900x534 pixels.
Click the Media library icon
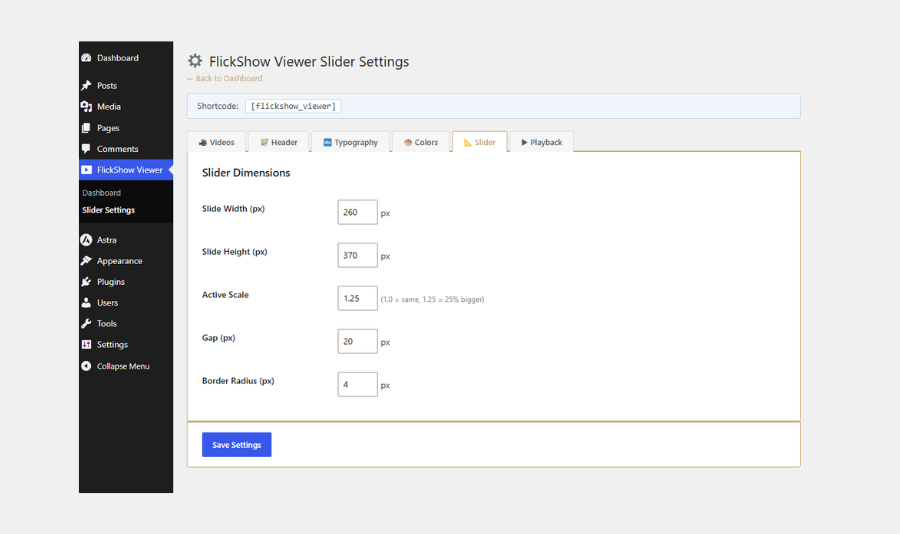(x=86, y=107)
